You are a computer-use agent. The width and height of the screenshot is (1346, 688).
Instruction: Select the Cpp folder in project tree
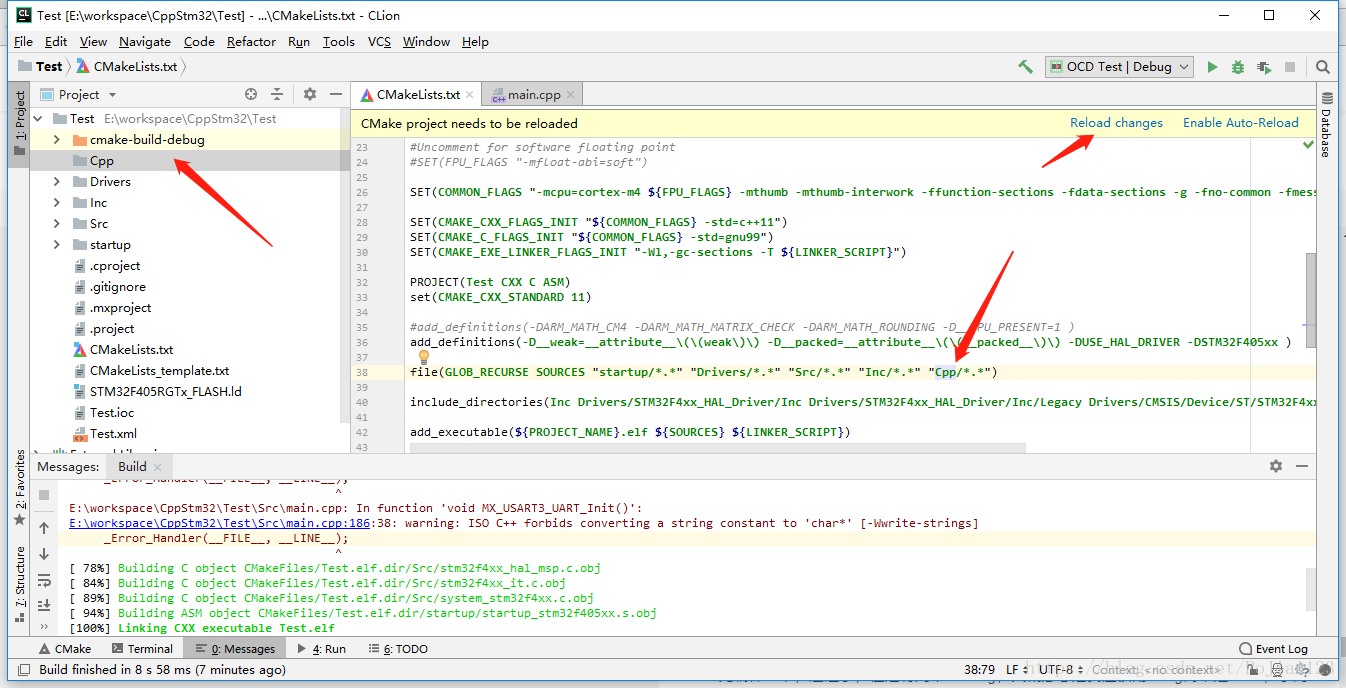tap(101, 161)
